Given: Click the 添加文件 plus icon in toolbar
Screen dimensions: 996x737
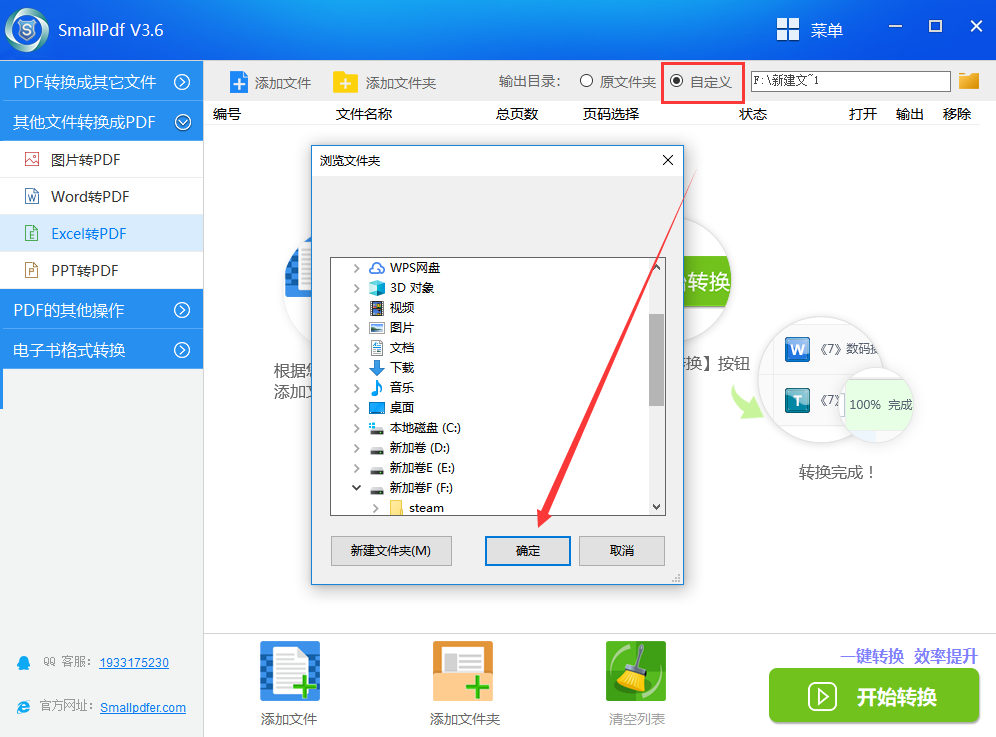Looking at the screenshot, I should click(239, 83).
